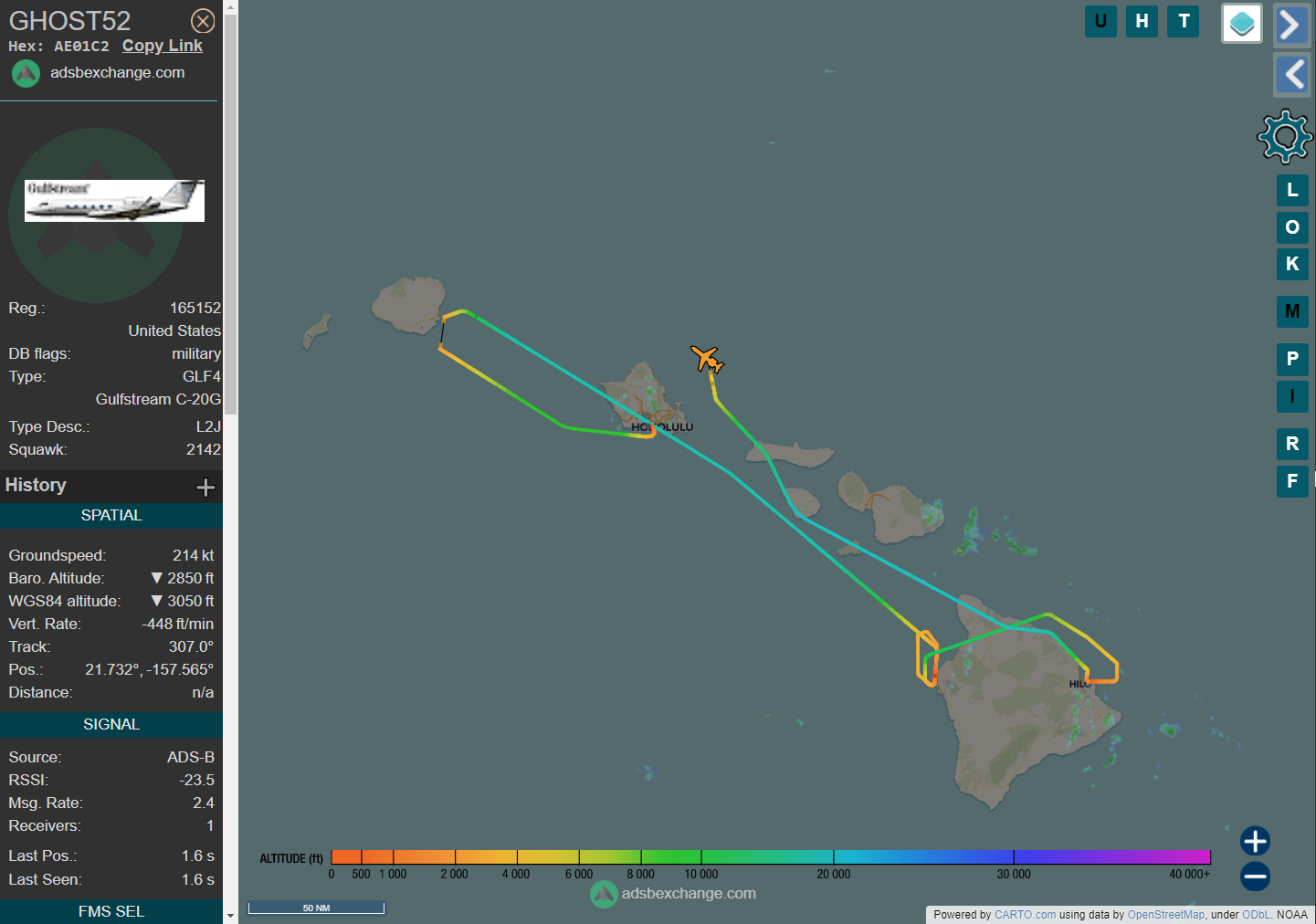Screen dimensions: 1316x924
Task: Open the CARTO.com attribution link
Action: [x=1025, y=915]
